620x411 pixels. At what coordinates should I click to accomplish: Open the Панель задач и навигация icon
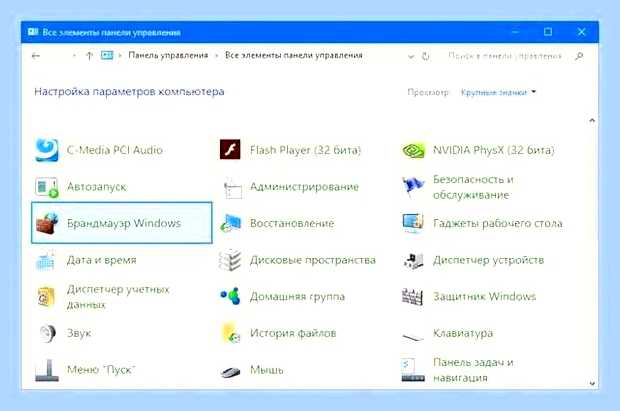coord(413,370)
